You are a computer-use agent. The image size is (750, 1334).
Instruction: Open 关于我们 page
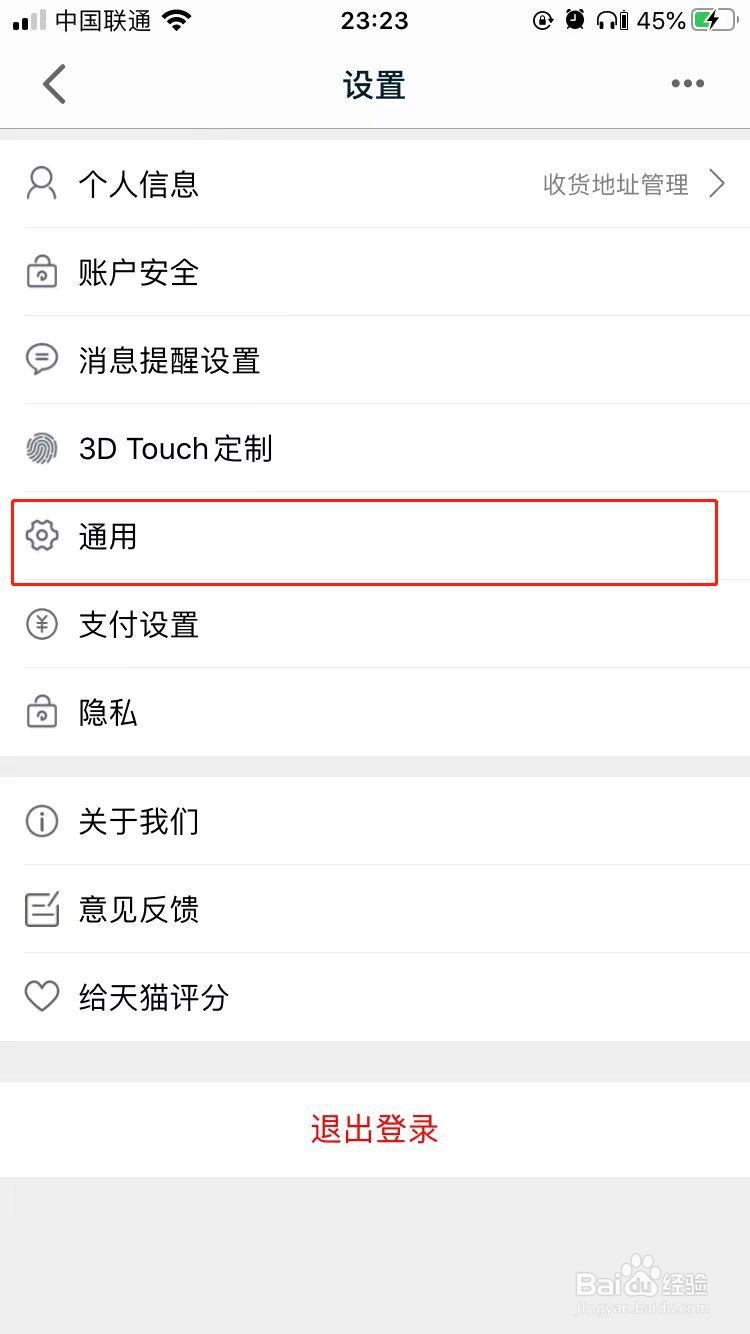375,821
